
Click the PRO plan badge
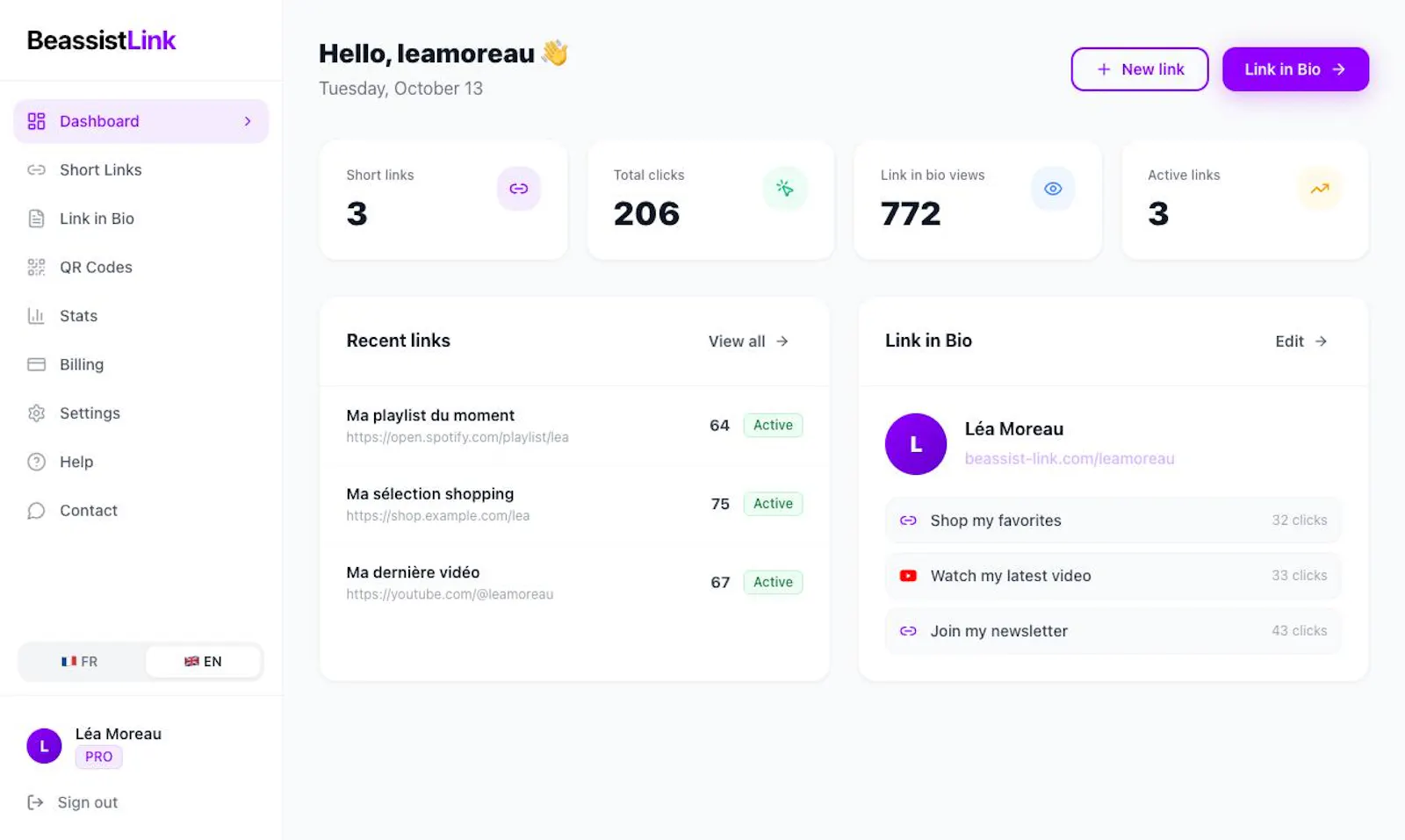pyautogui.click(x=98, y=757)
